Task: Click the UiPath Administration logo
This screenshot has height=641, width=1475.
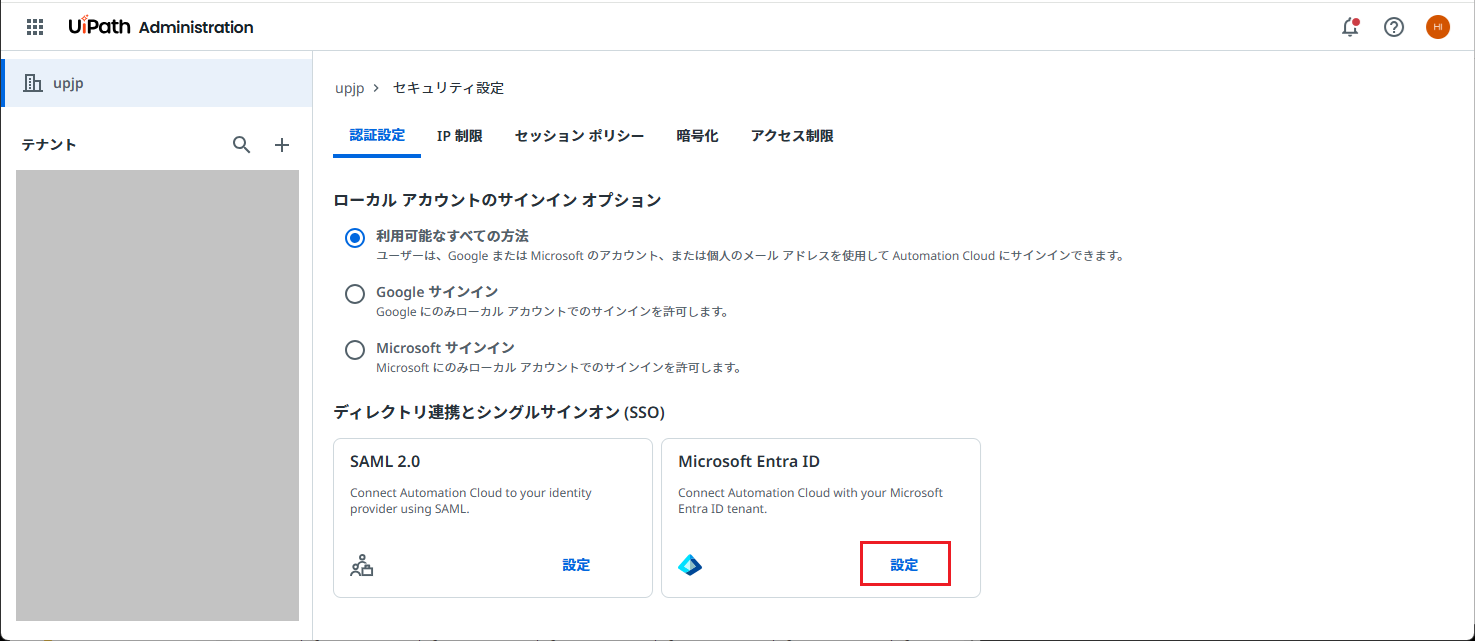Action: (161, 27)
